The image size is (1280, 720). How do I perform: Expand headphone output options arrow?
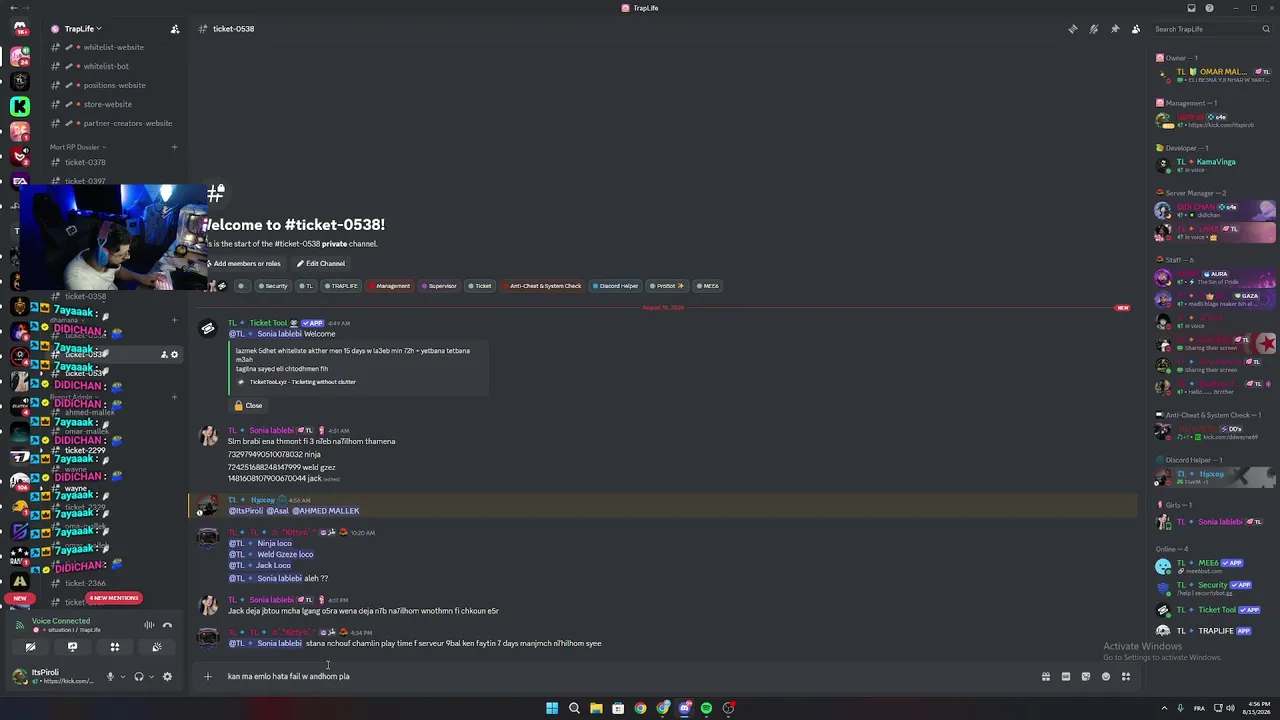click(x=152, y=677)
